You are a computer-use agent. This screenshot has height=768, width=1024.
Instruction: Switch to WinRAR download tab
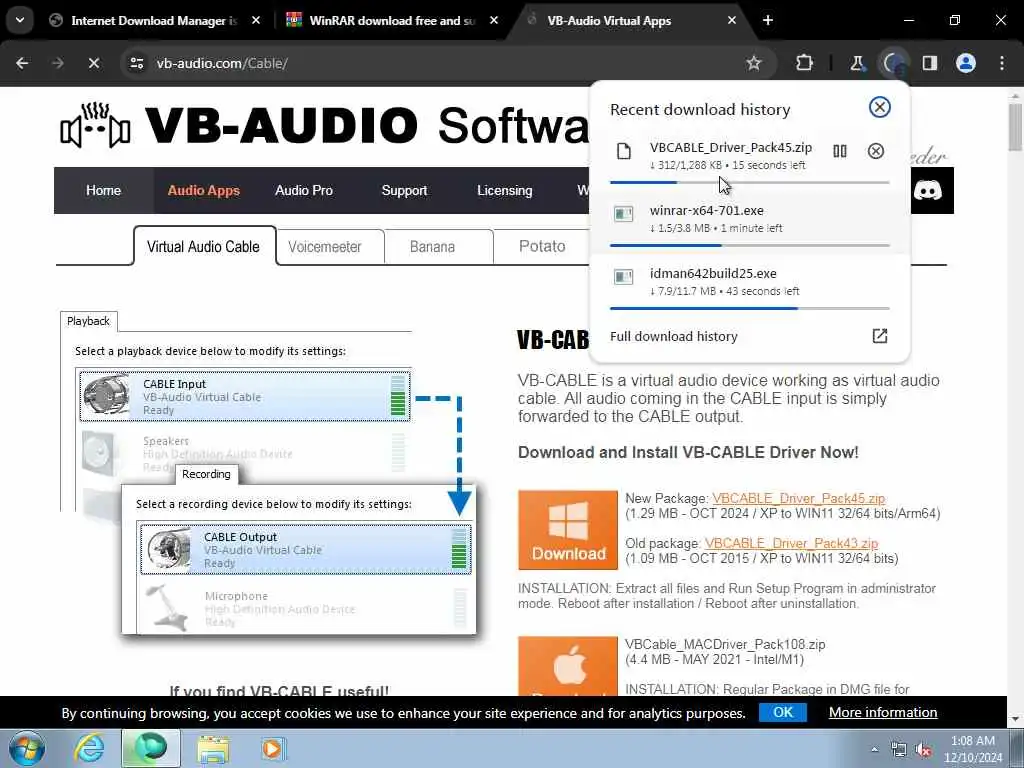[x=392, y=20]
